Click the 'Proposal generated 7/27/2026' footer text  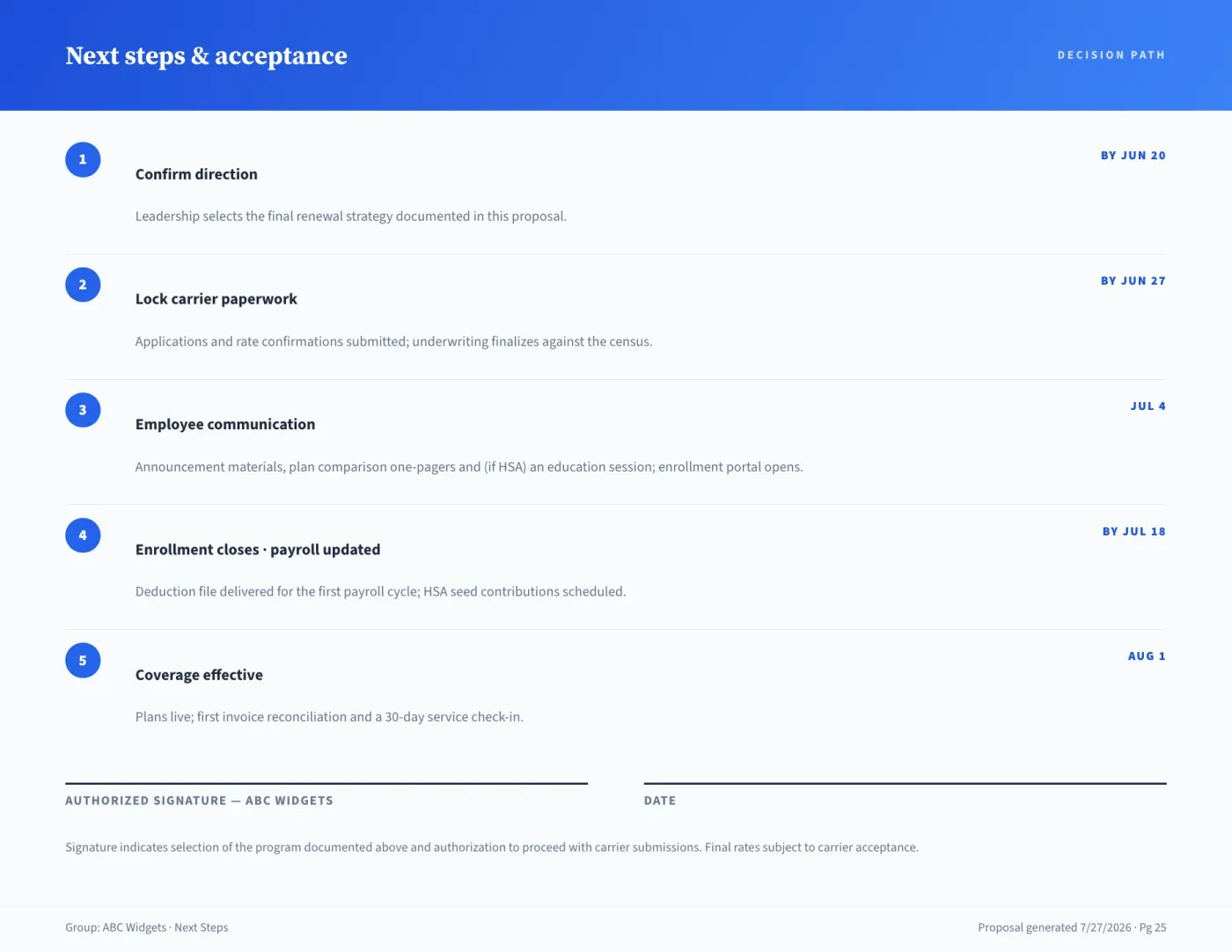click(1054, 927)
